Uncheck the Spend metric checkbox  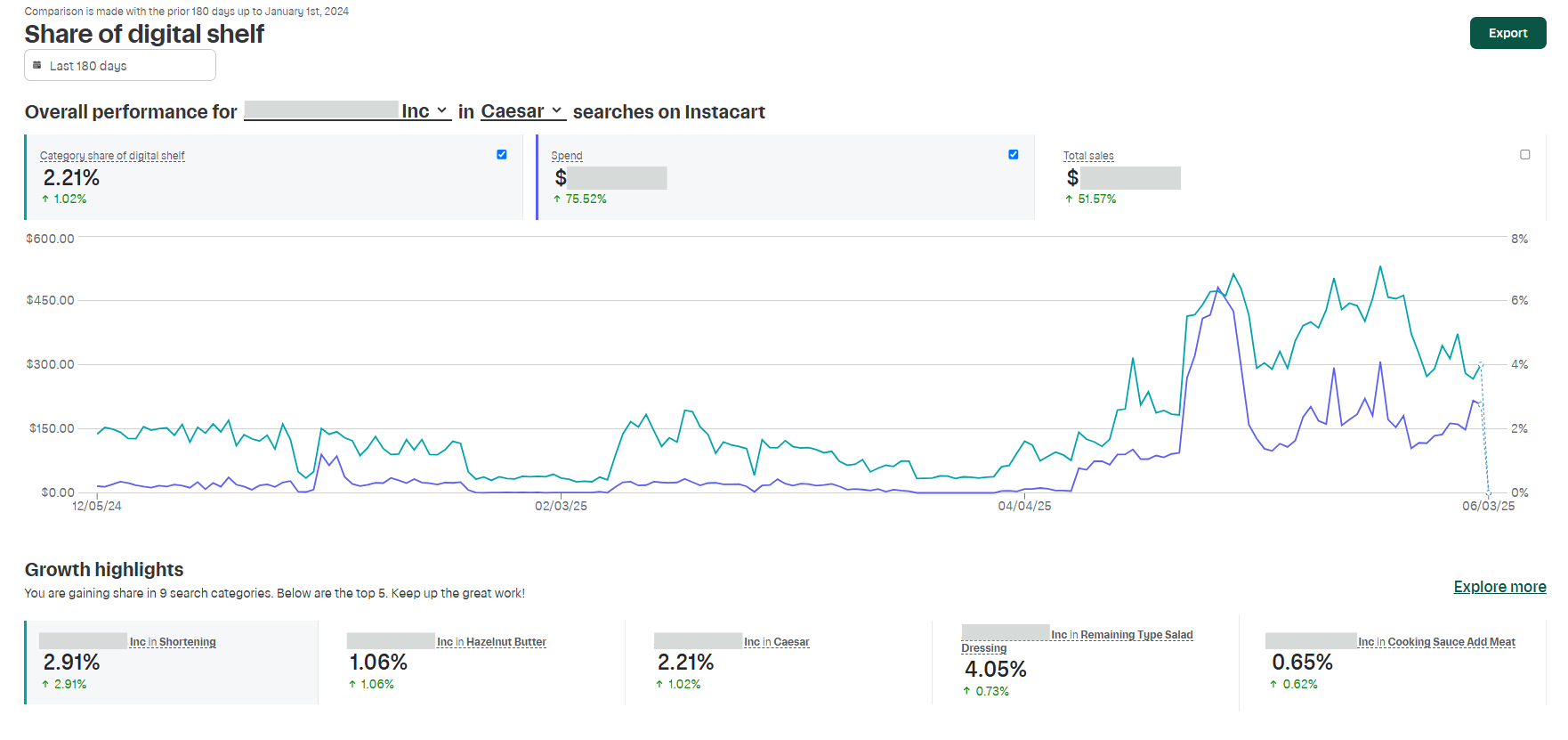pos(1013,155)
